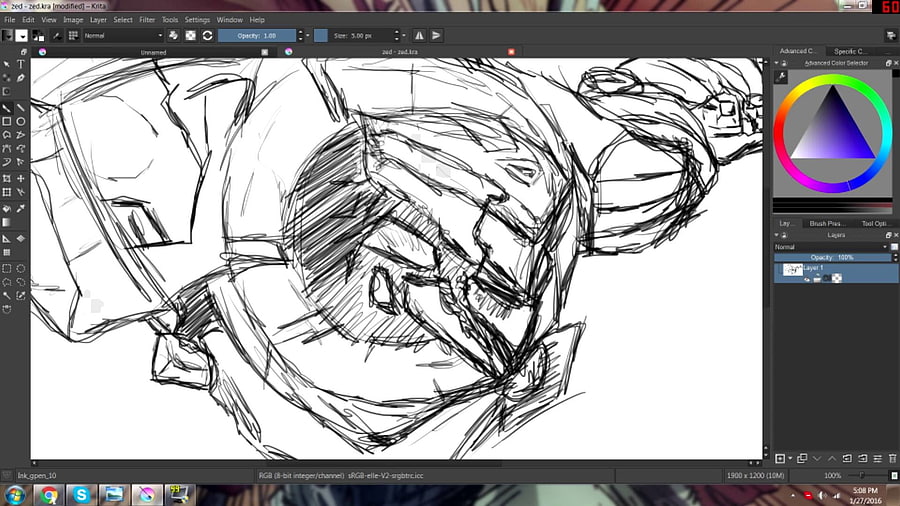
Task: Expand the brush size extra options arrow
Action: tap(404, 36)
